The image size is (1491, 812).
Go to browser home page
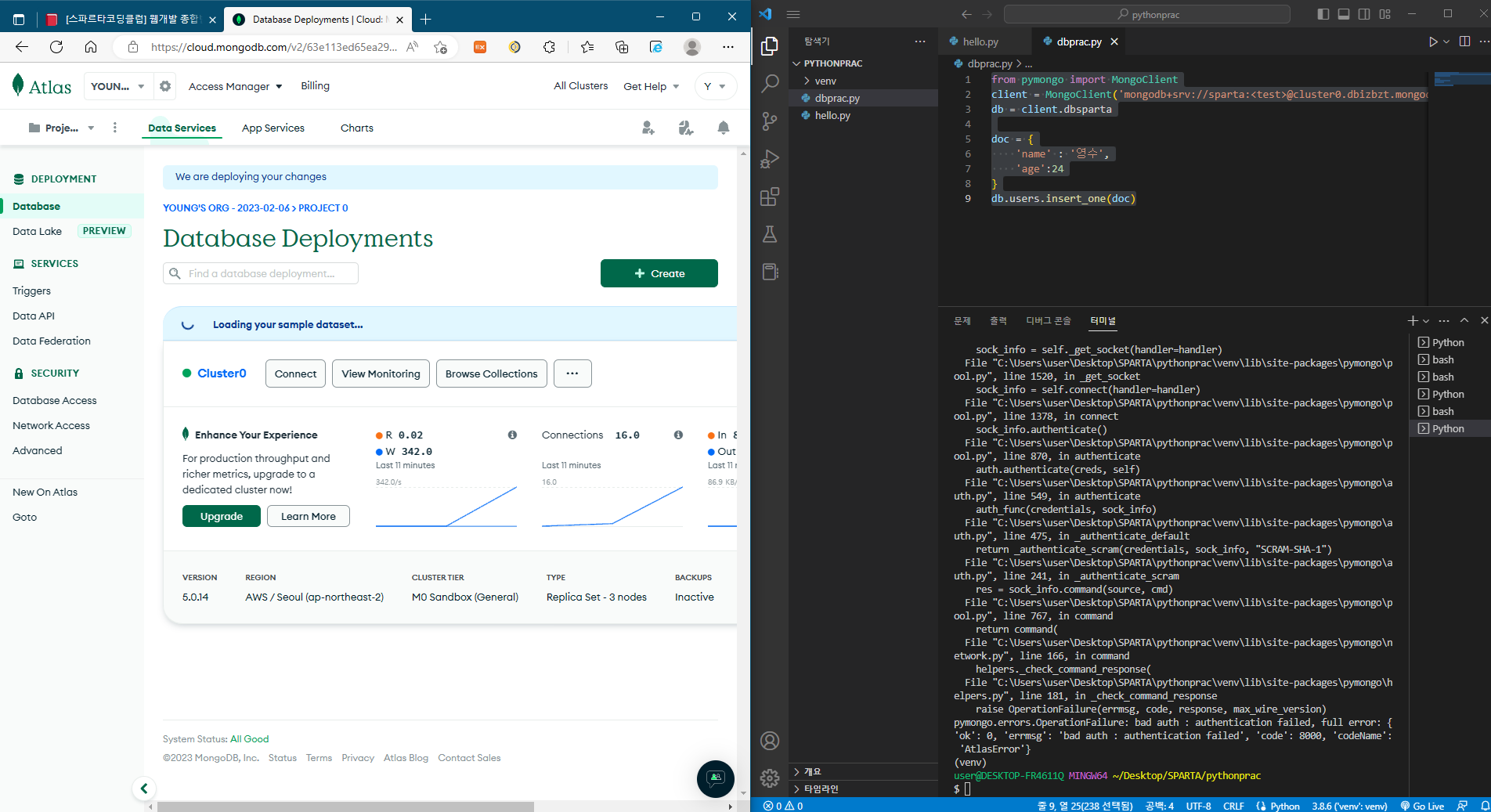click(x=91, y=47)
